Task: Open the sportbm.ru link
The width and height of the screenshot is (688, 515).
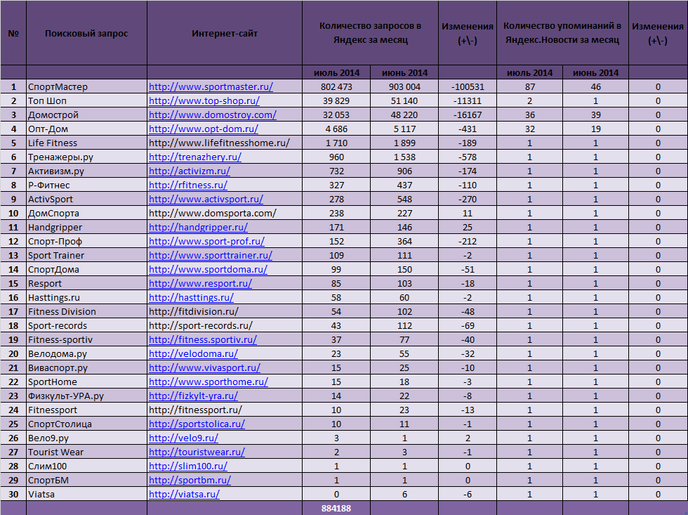Action: click(x=190, y=480)
